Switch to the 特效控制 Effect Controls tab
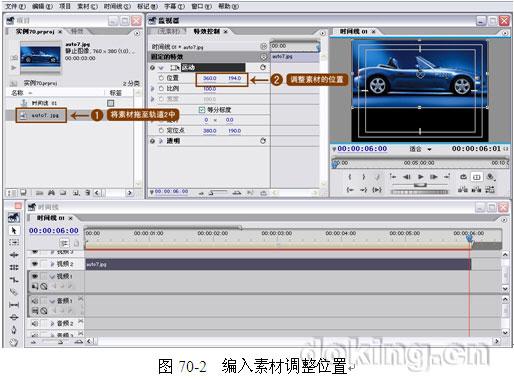This screenshot has height=380, width=514. point(207,31)
